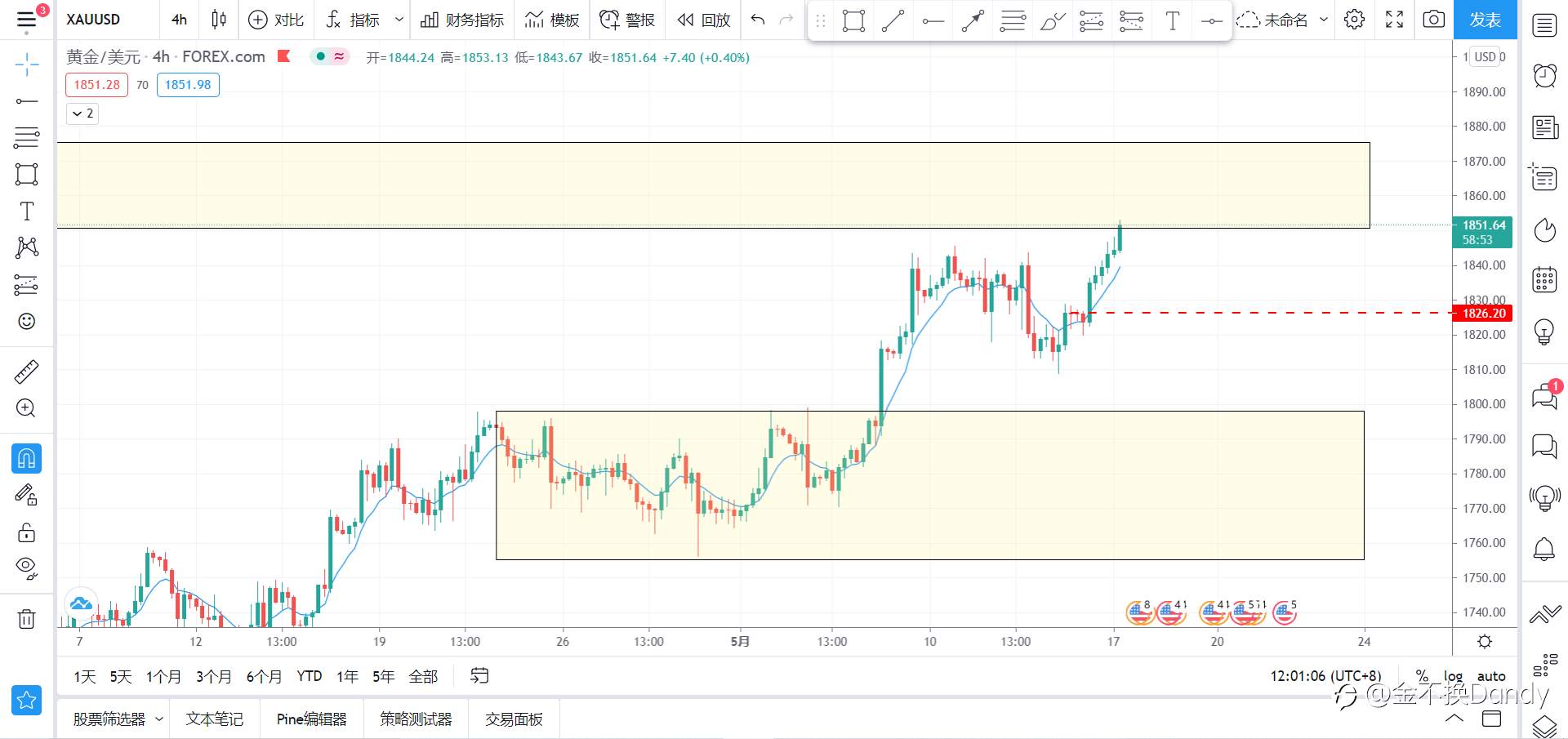Toggle the log scale option
This screenshot has width=1568, height=739.
[1453, 676]
